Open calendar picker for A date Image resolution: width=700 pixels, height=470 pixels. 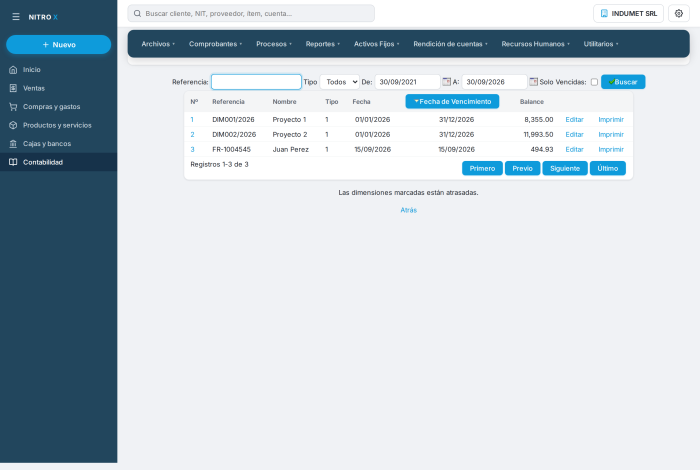(x=533, y=82)
